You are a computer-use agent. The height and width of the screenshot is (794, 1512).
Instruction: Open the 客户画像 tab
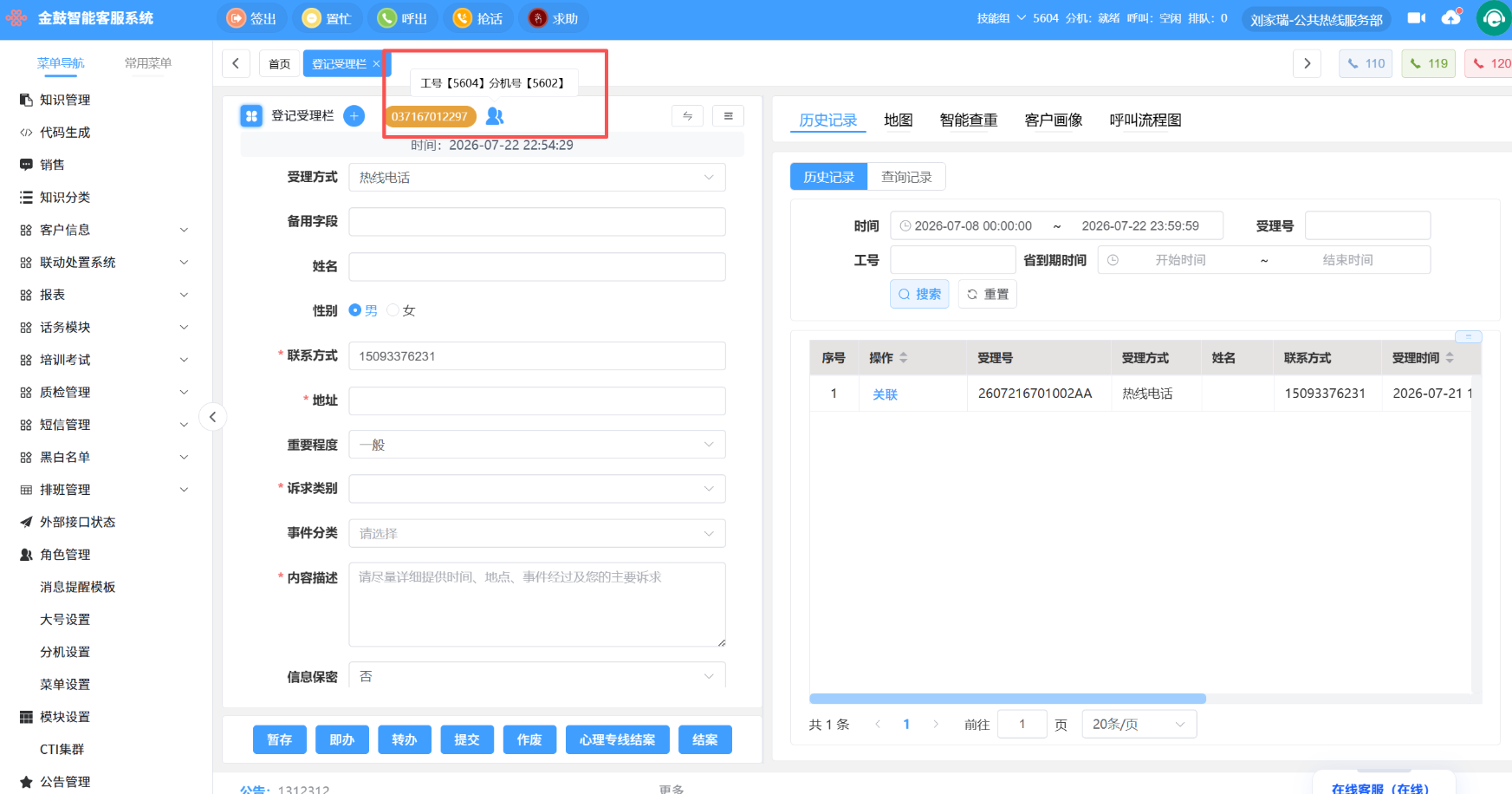(1054, 120)
